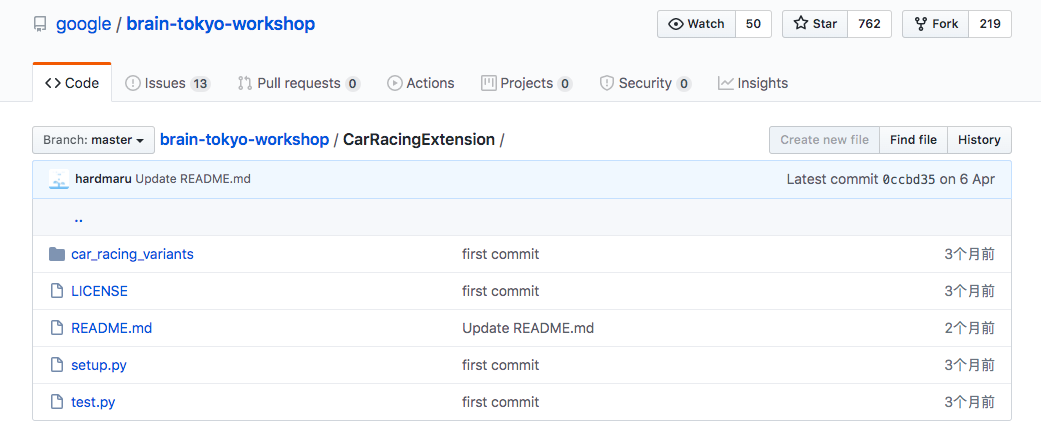
Task: Open the Branch: master dropdown
Action: [x=93, y=140]
